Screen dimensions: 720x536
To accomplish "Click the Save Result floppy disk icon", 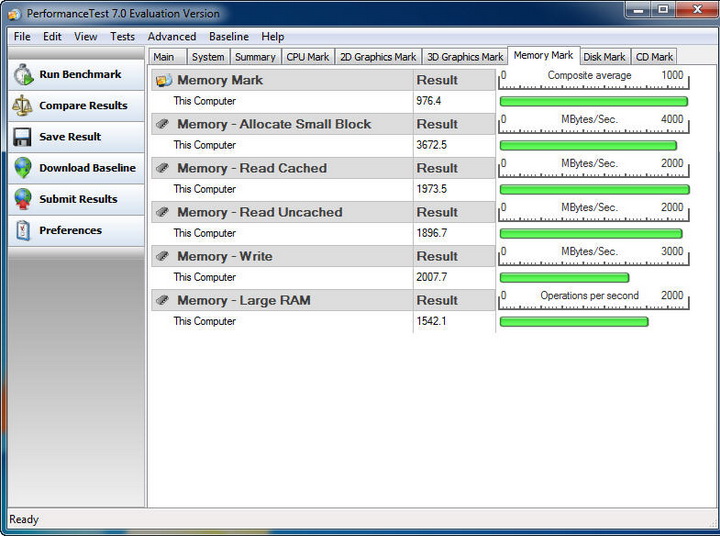I will pyautogui.click(x=22, y=137).
